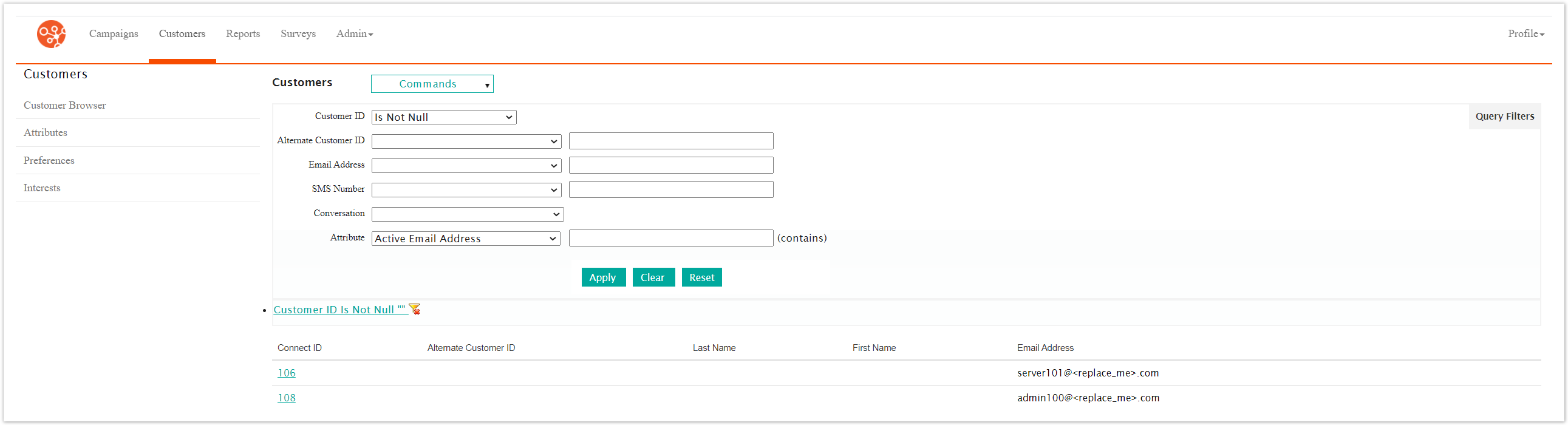Select the admin100@<replace_me>.com email cell

[x=1088, y=398]
